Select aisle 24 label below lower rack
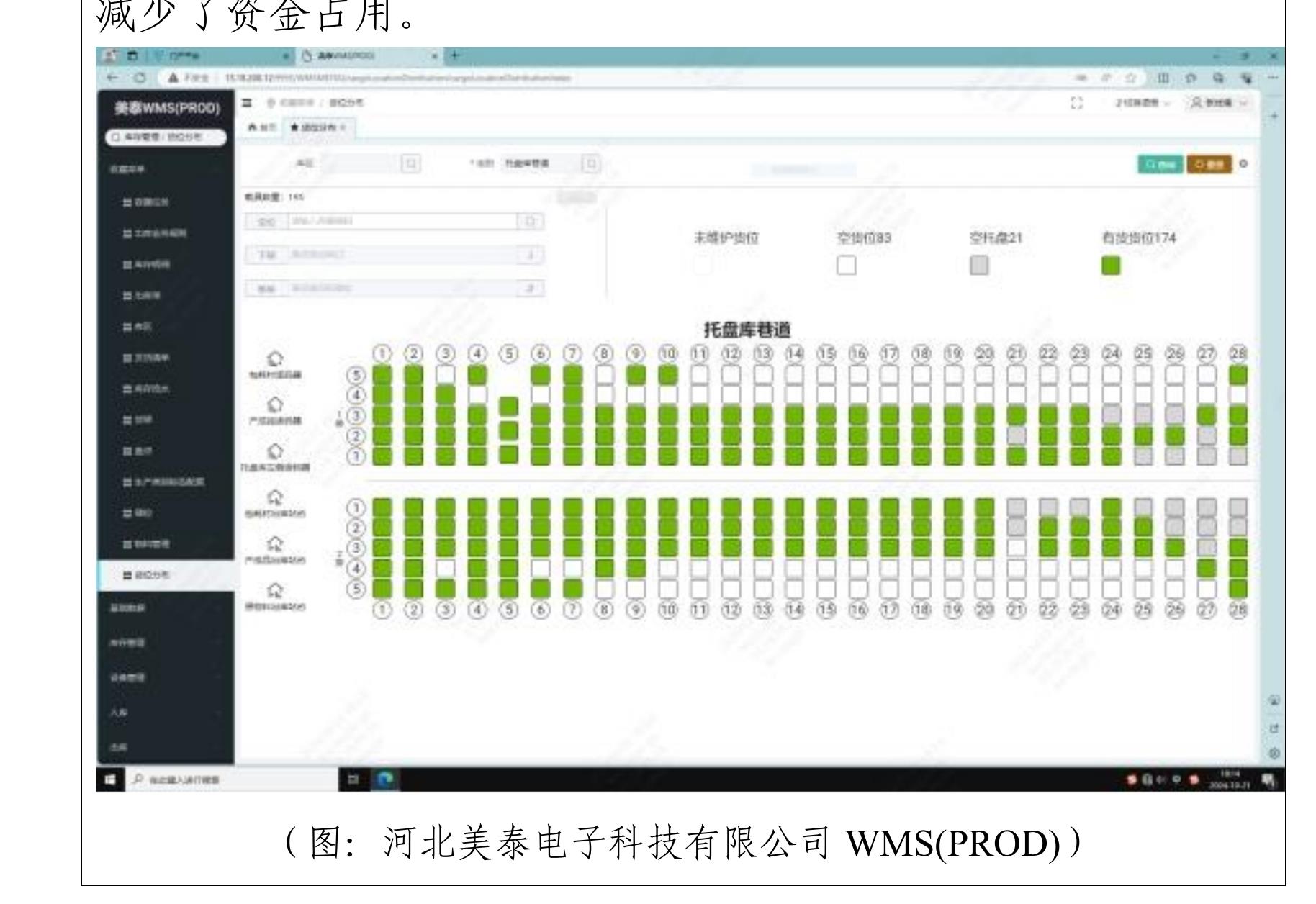The width and height of the screenshot is (1316, 904). coord(1112,610)
